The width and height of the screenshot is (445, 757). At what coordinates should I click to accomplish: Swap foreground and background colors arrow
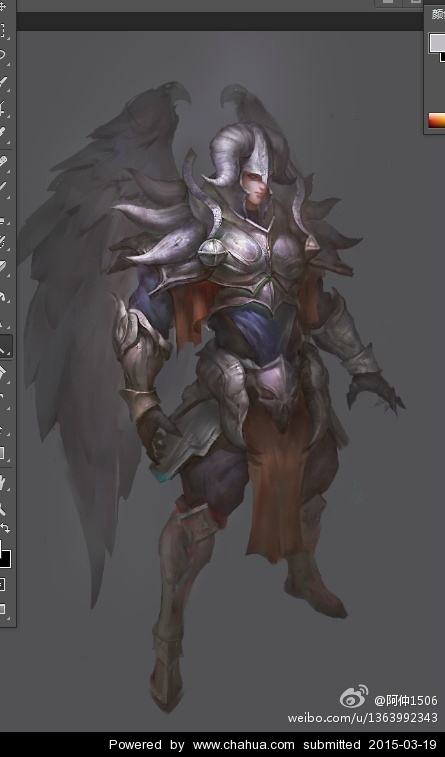coord(5,528)
